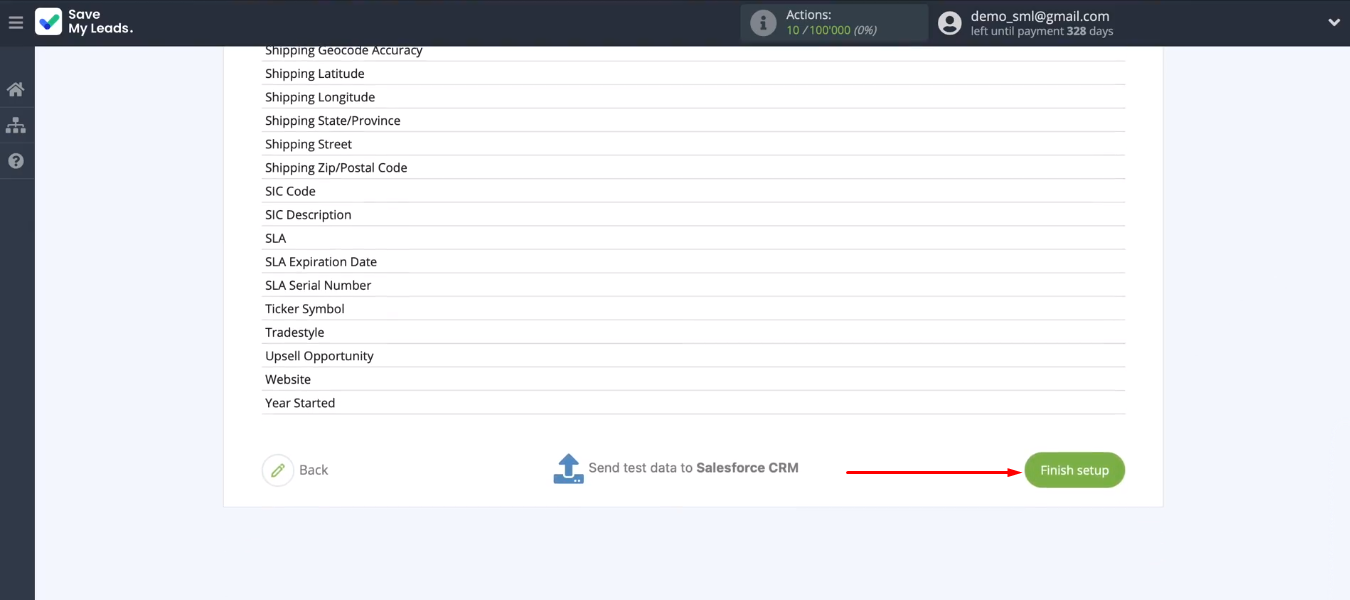Select the SLA Expiration Date field
1350x600 pixels.
693,262
